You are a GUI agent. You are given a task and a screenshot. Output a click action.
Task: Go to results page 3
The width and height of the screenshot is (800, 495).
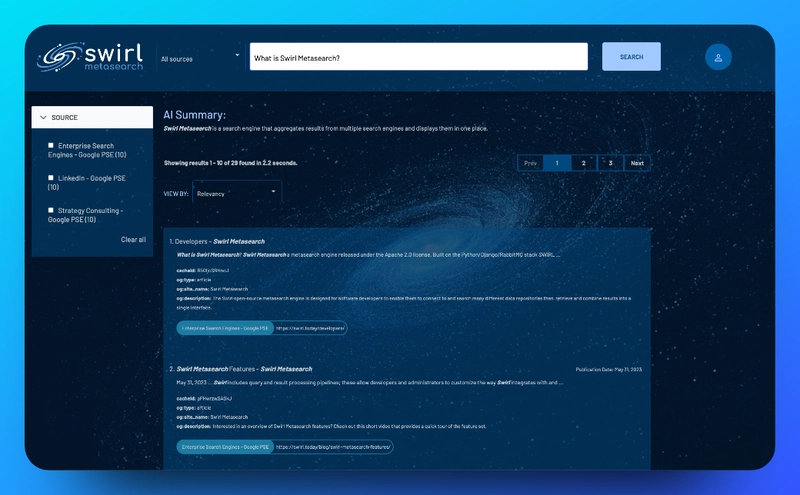(610, 163)
